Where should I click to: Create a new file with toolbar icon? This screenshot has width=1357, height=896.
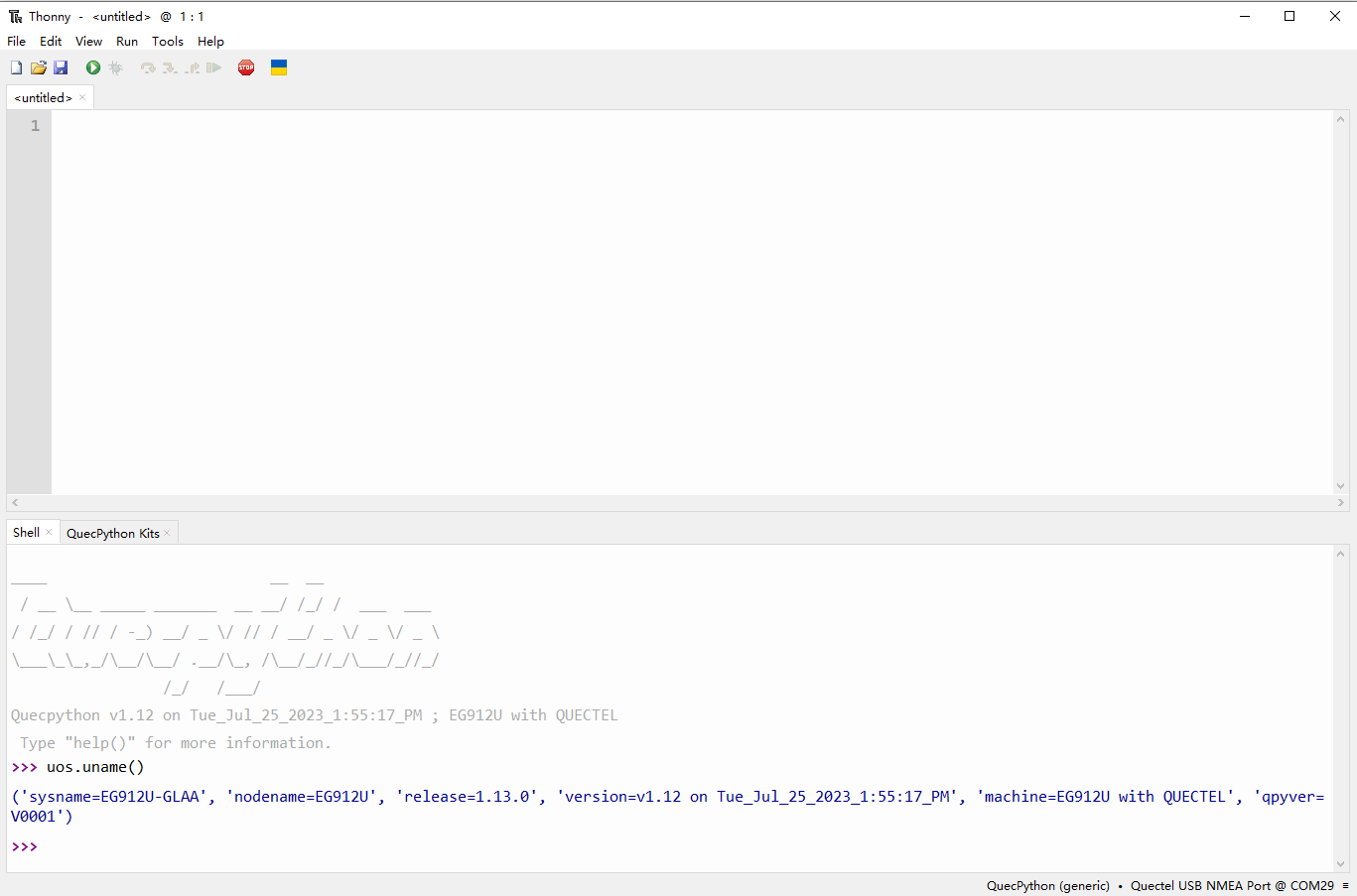[x=16, y=67]
